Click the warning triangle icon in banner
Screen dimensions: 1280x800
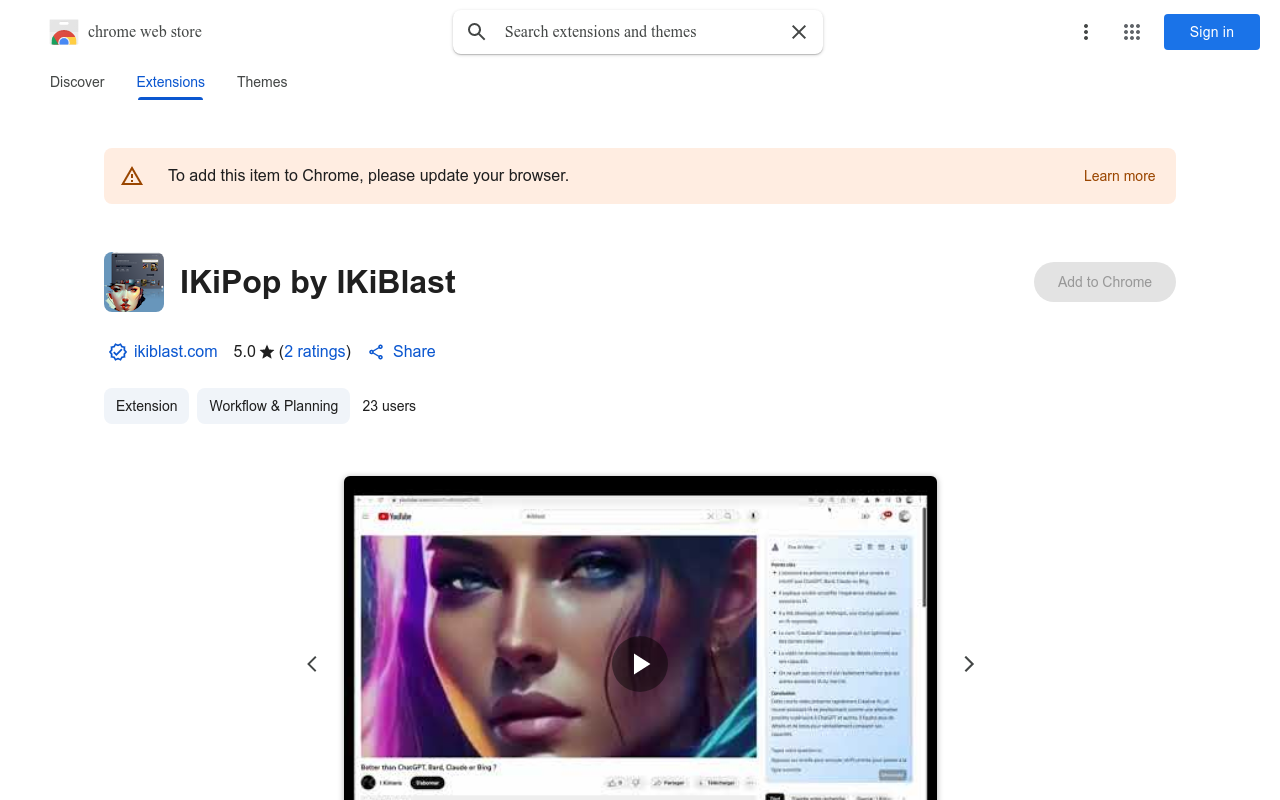coord(132,176)
